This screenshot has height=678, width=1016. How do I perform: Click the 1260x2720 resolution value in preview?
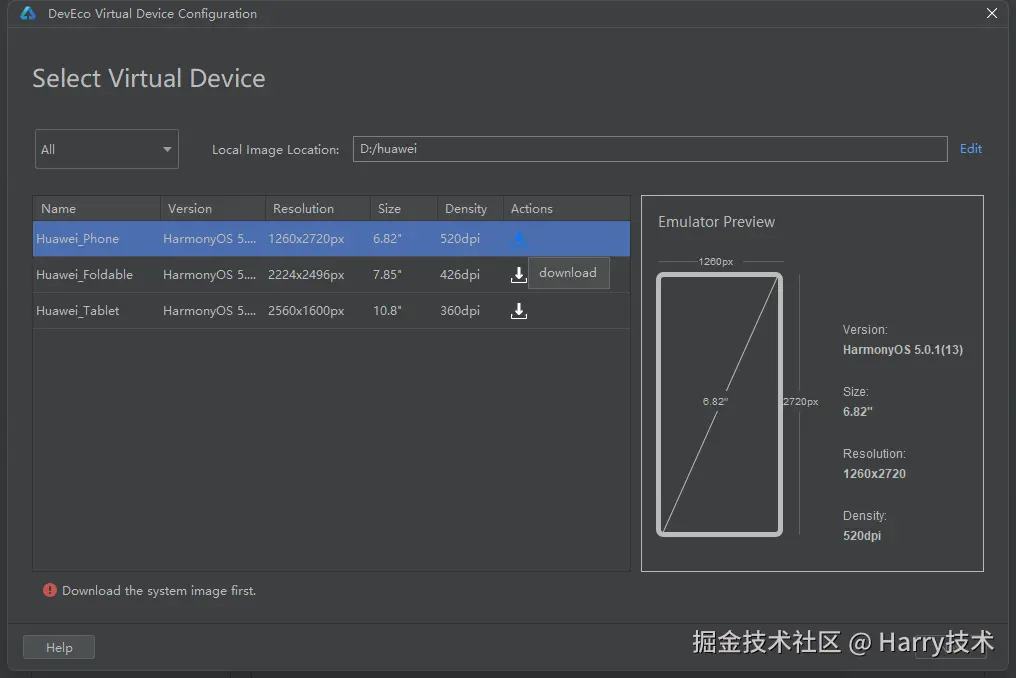click(874, 474)
